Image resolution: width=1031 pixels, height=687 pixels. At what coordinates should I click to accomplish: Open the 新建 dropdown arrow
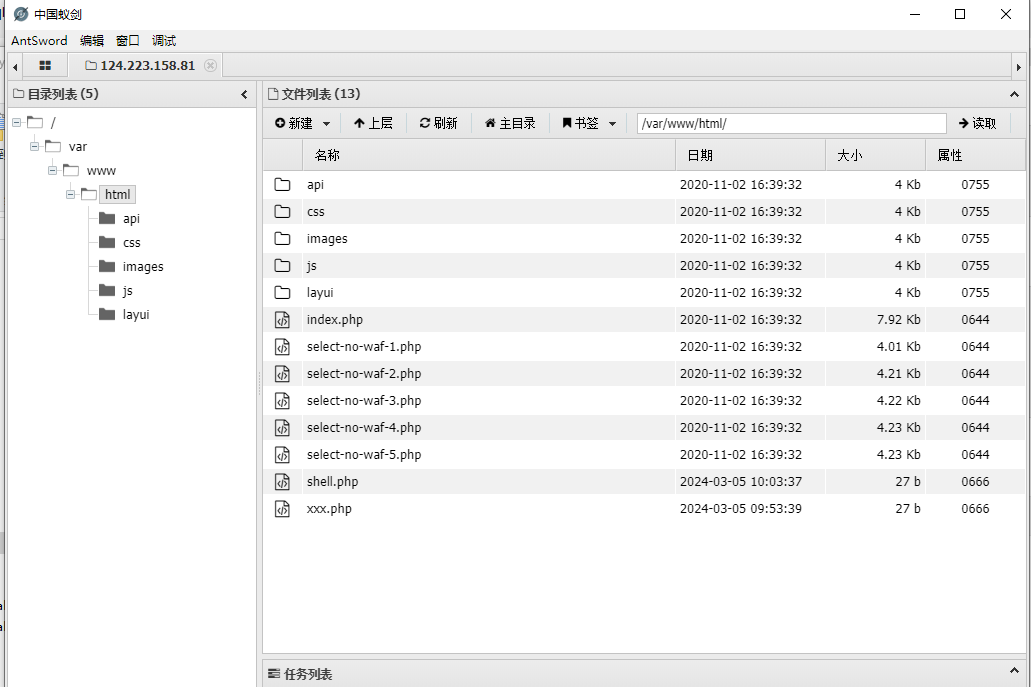[x=326, y=124]
